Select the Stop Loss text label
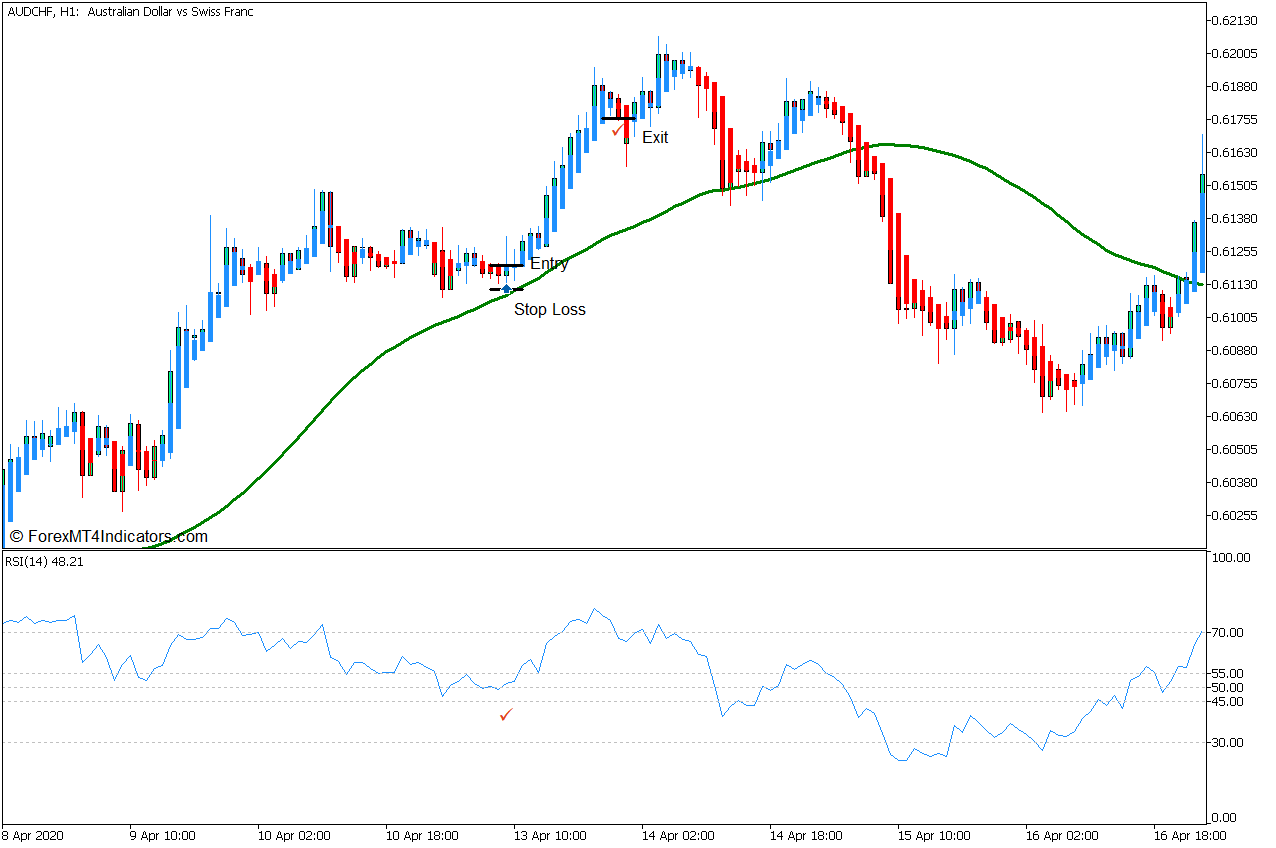This screenshot has height=848, width=1276. pos(549,310)
